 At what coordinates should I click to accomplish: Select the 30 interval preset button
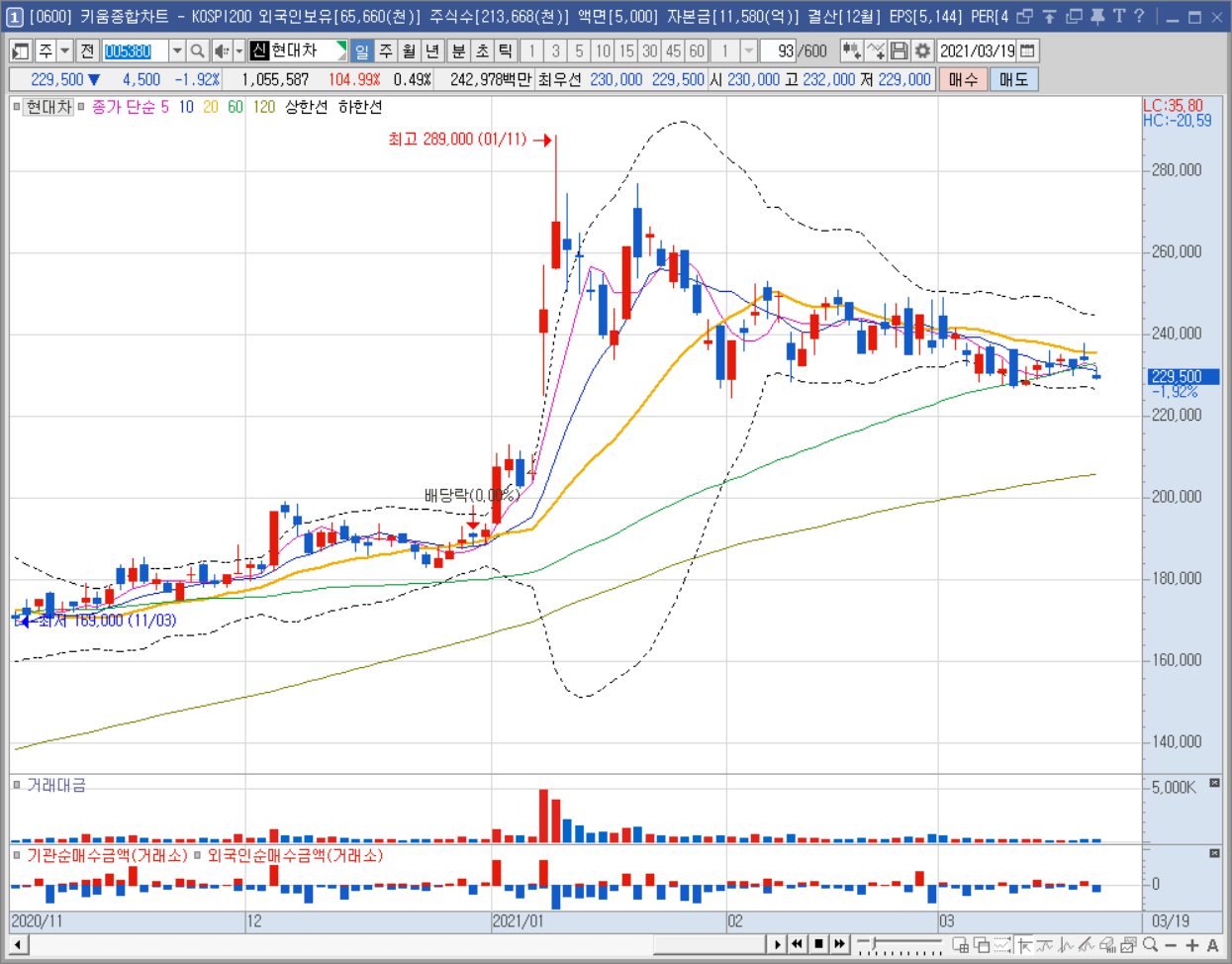649,50
